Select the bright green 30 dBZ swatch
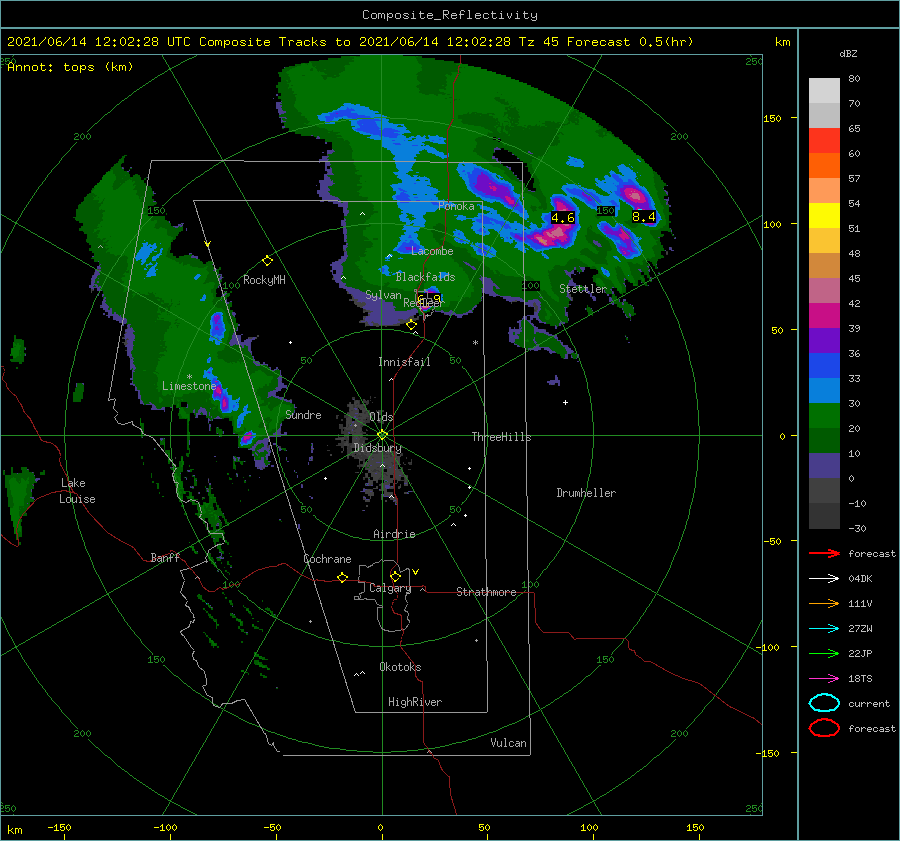The image size is (900, 841). tap(824, 416)
